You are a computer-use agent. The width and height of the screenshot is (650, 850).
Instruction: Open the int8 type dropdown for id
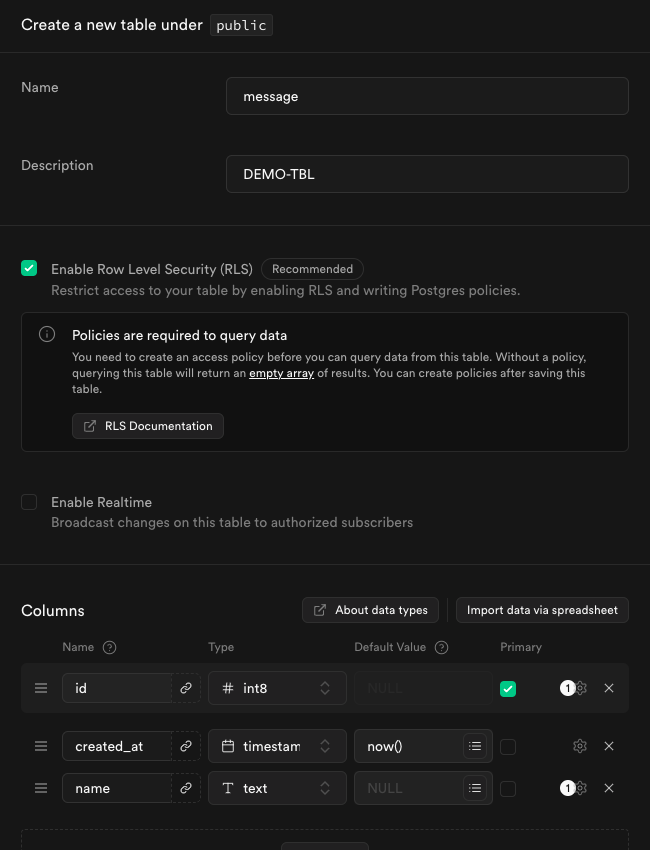(x=277, y=688)
